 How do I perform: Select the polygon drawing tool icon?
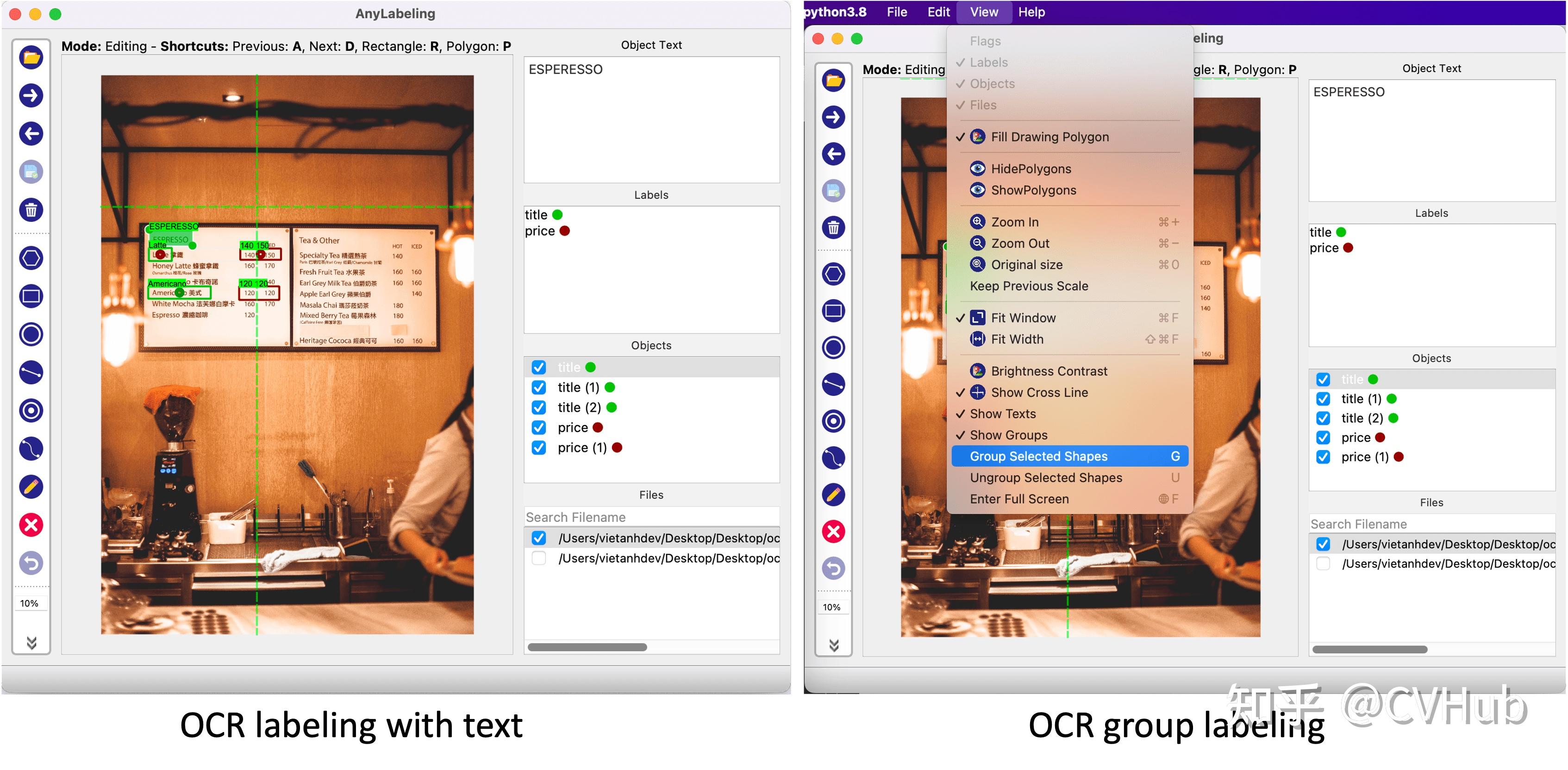(x=31, y=258)
